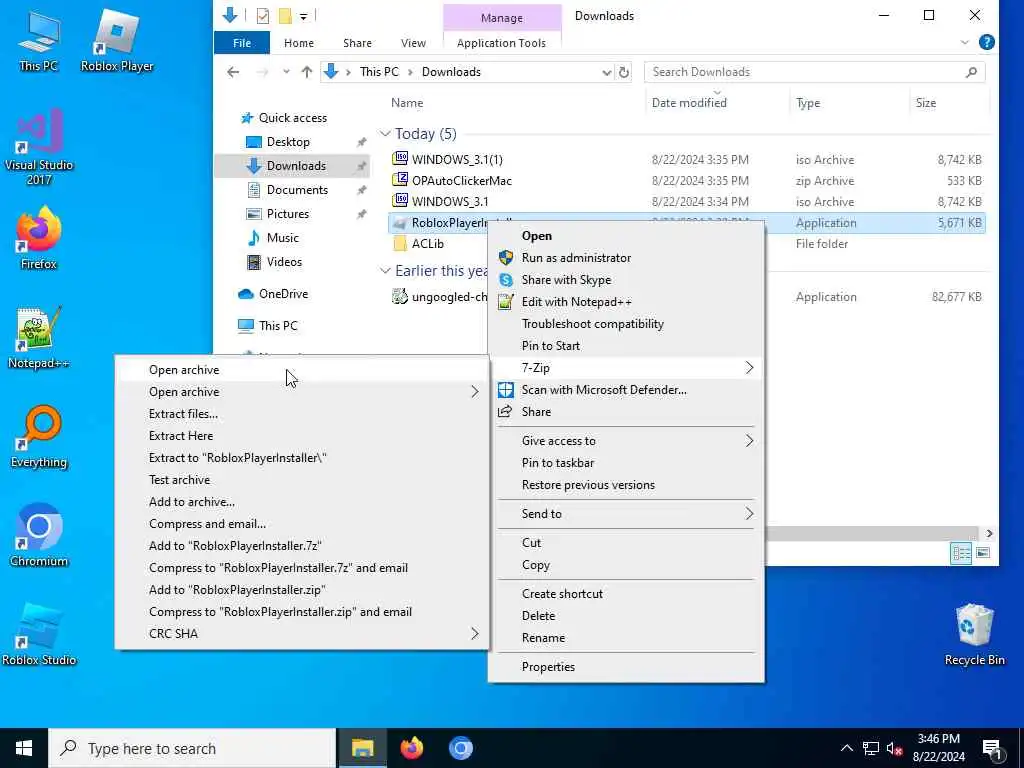
Task: Open customize quick access toolbar dropdown
Action: (304, 16)
